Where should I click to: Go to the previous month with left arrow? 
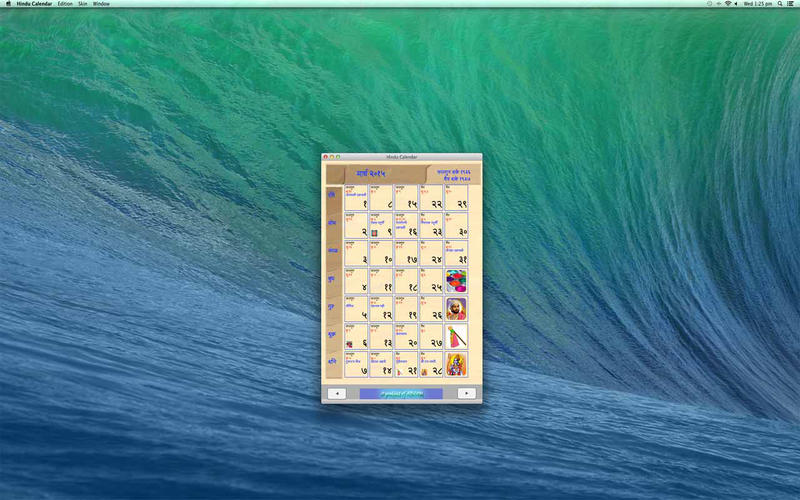pos(337,393)
